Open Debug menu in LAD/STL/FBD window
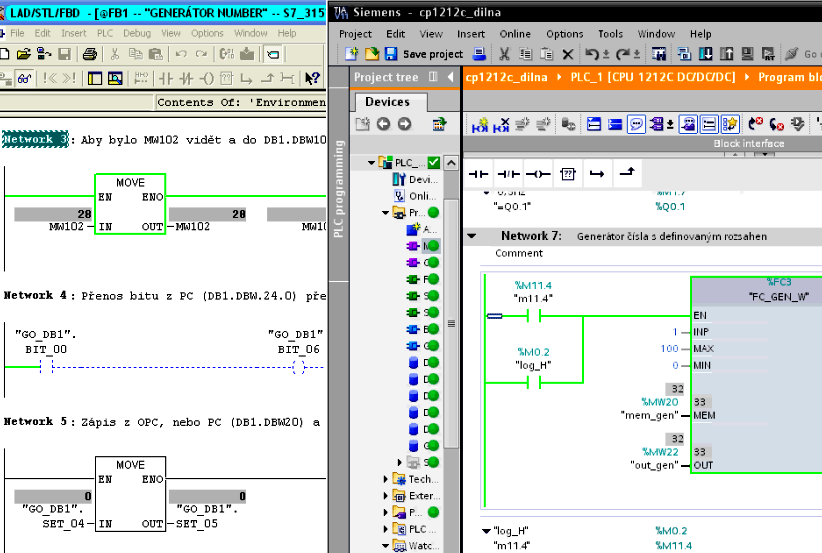 click(x=137, y=33)
